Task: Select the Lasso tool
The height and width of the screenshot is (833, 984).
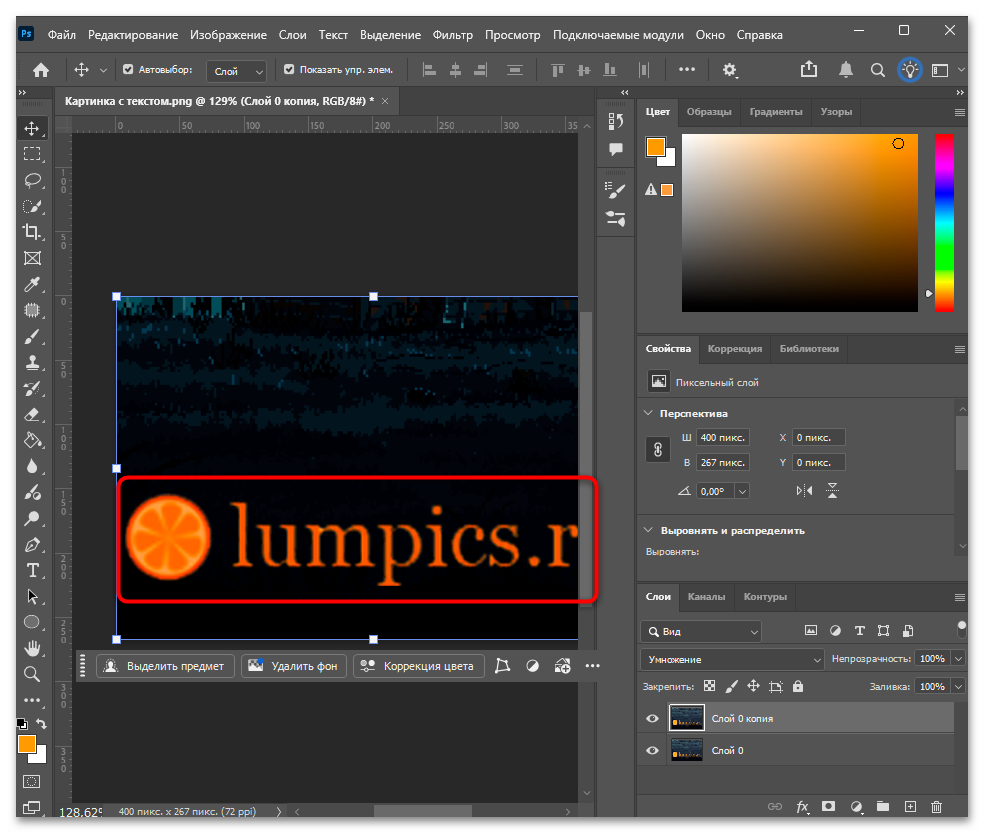Action: pos(32,181)
